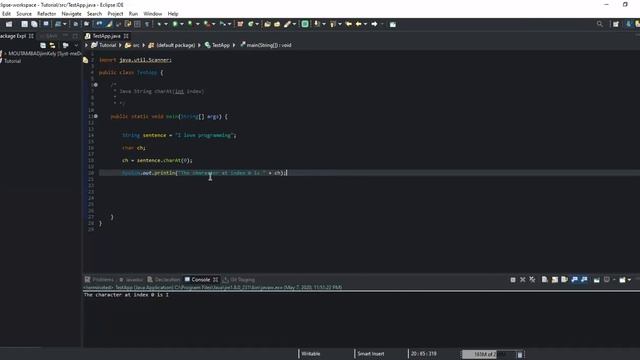This screenshot has height=360, width=640.
Task: Switch to the Java perspective icon
Action: (629, 24)
